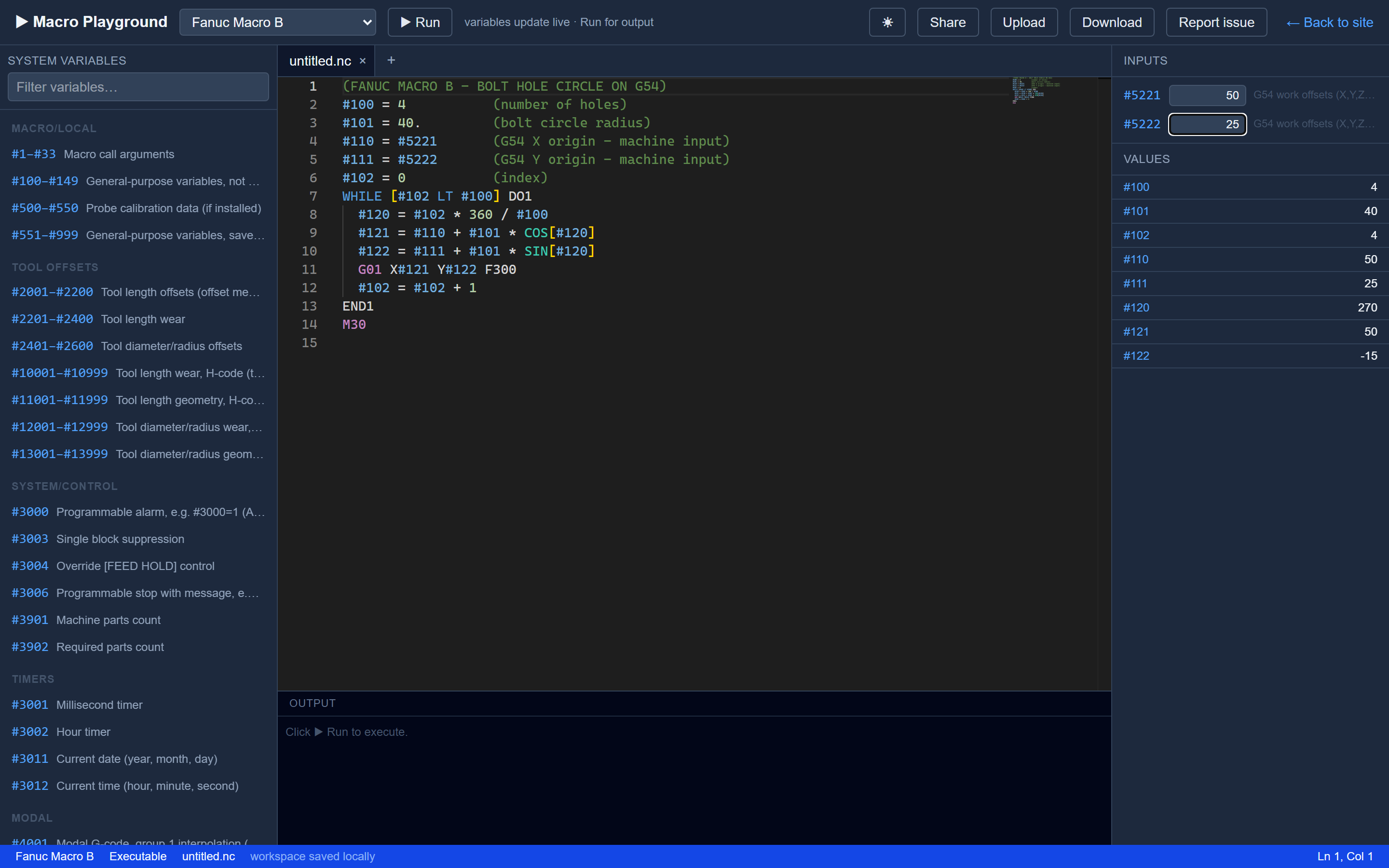1389x868 pixels.
Task: Click the #5222 label in Inputs panel
Action: point(1142,124)
